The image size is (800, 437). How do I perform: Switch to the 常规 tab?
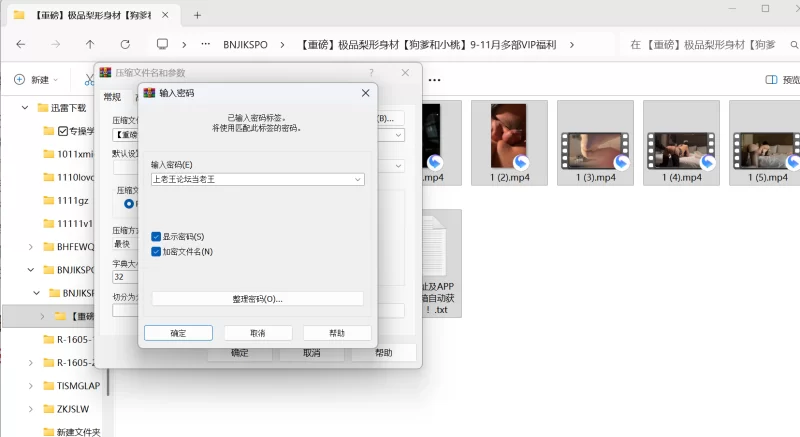[112, 97]
